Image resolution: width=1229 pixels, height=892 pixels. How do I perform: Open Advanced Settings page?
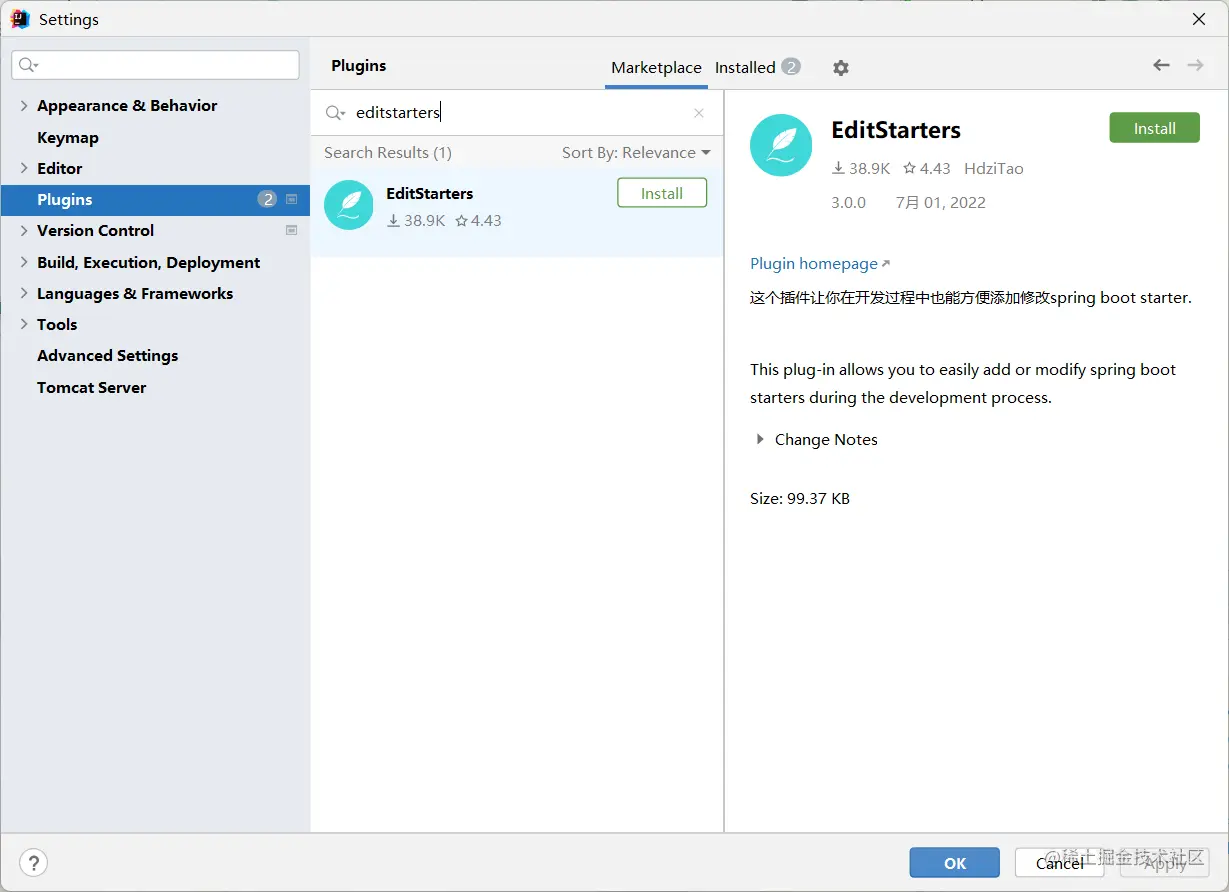pos(108,356)
